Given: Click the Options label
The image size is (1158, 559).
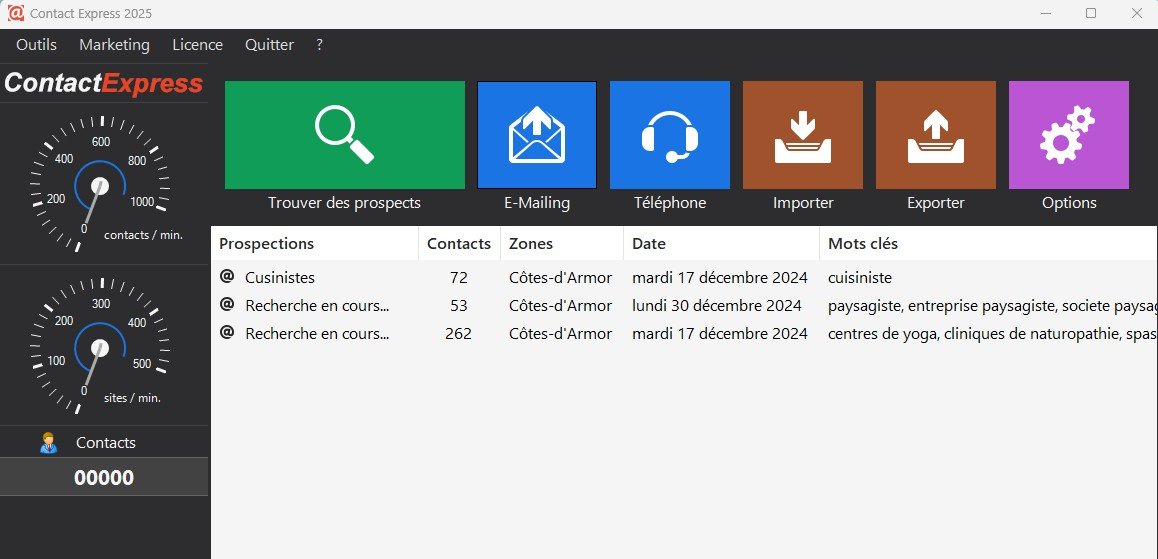Looking at the screenshot, I should 1069,202.
